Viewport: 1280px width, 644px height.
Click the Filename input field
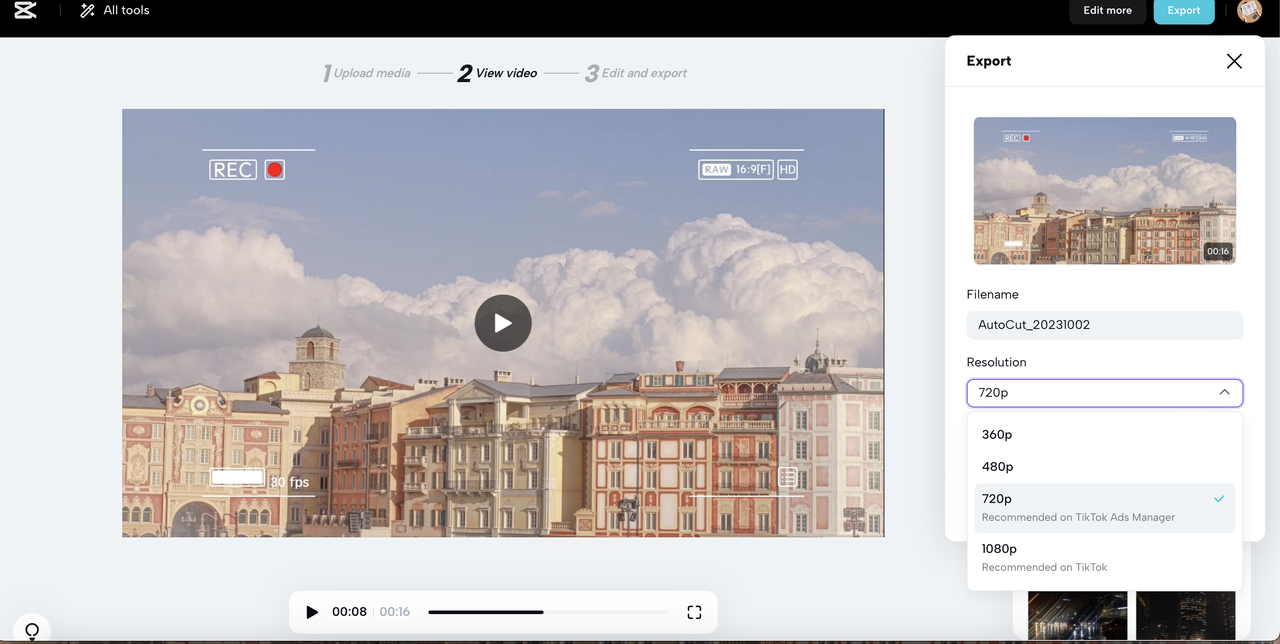pos(1105,325)
